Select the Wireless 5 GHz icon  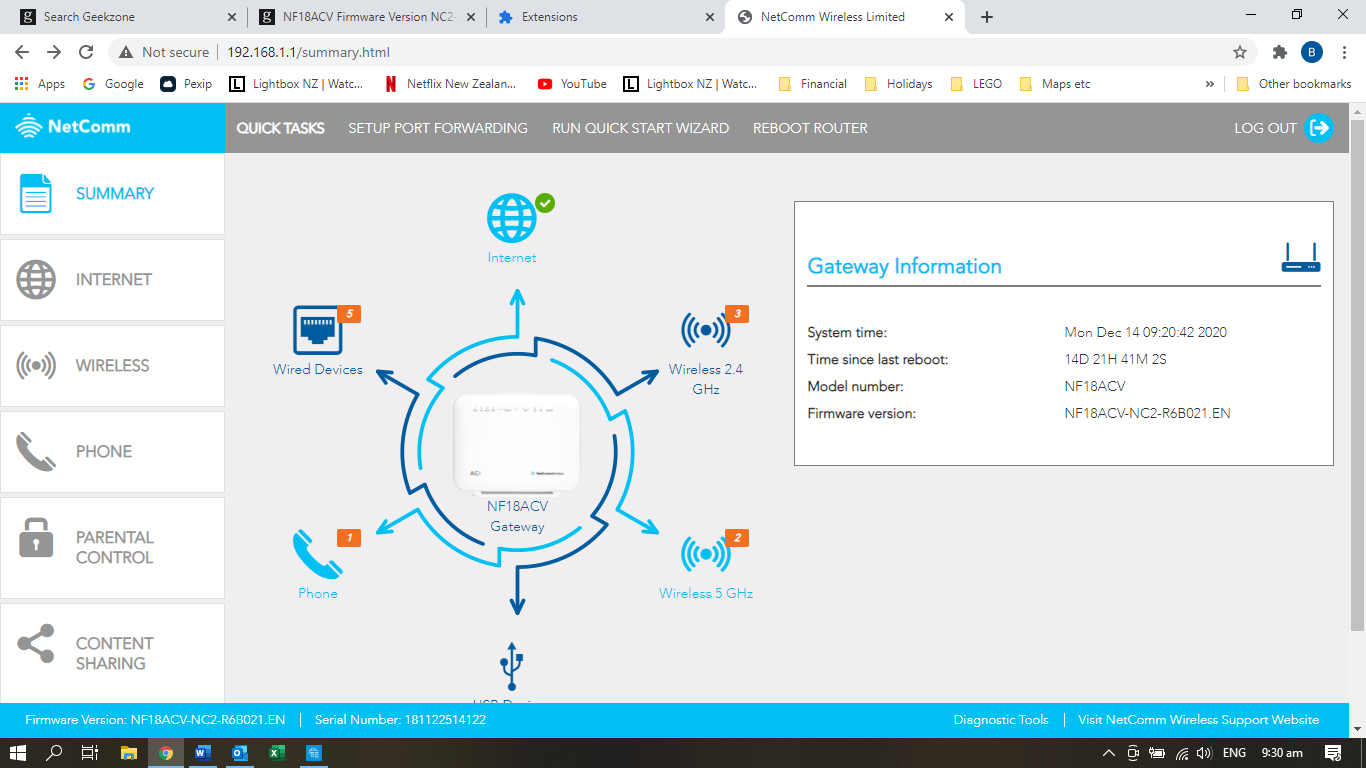tap(705, 554)
